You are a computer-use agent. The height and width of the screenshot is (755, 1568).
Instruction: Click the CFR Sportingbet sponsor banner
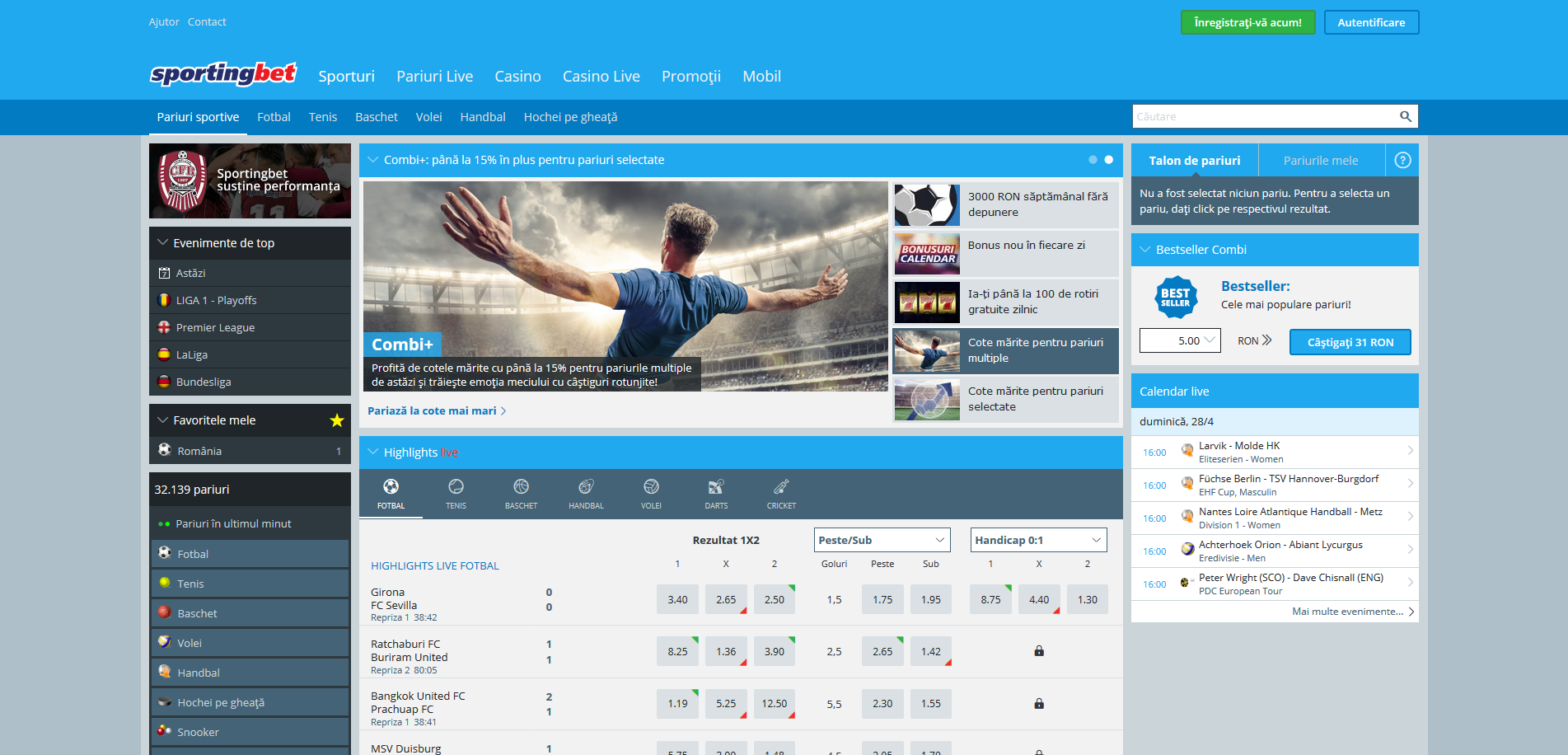point(250,181)
